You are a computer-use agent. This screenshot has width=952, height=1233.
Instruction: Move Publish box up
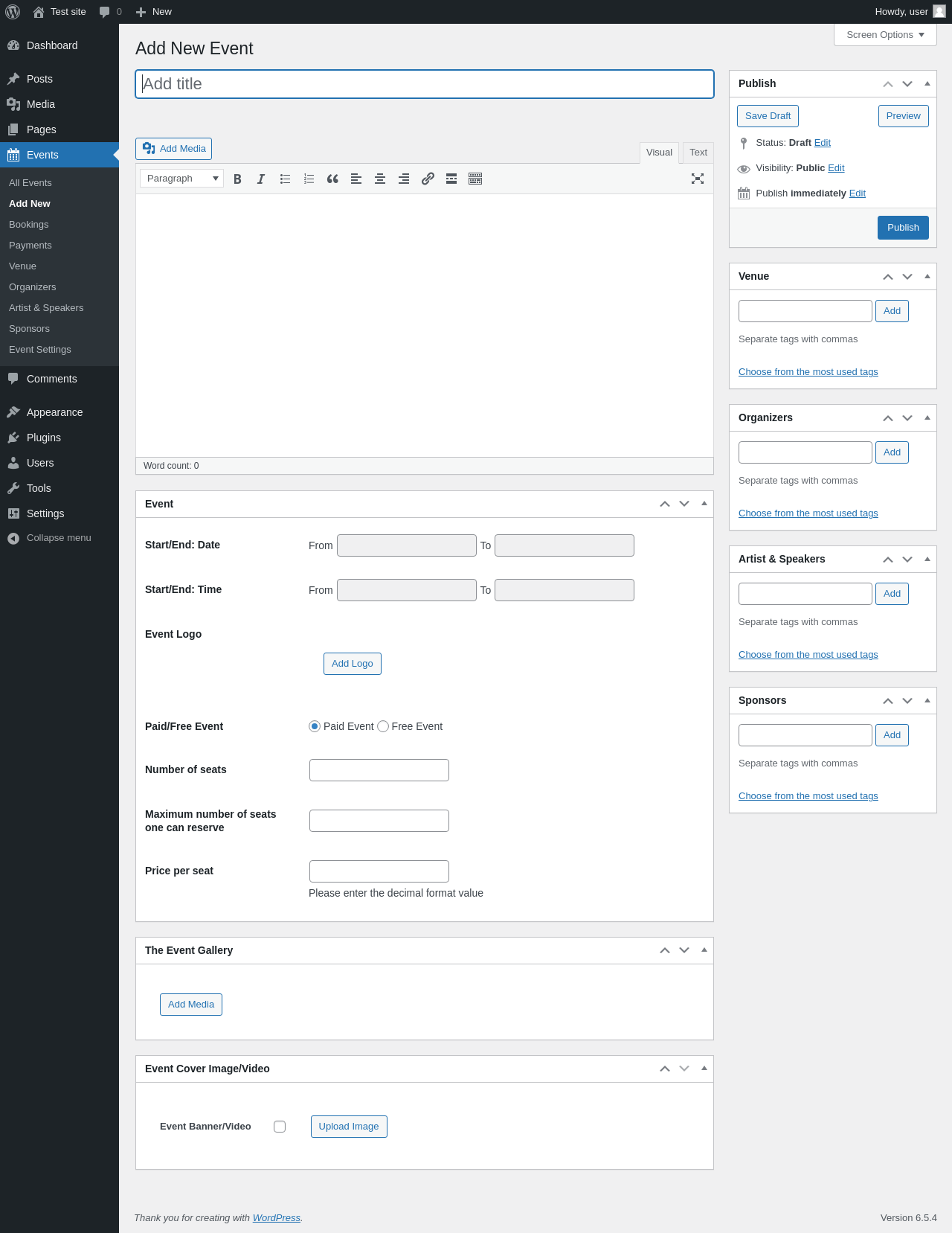[888, 84]
